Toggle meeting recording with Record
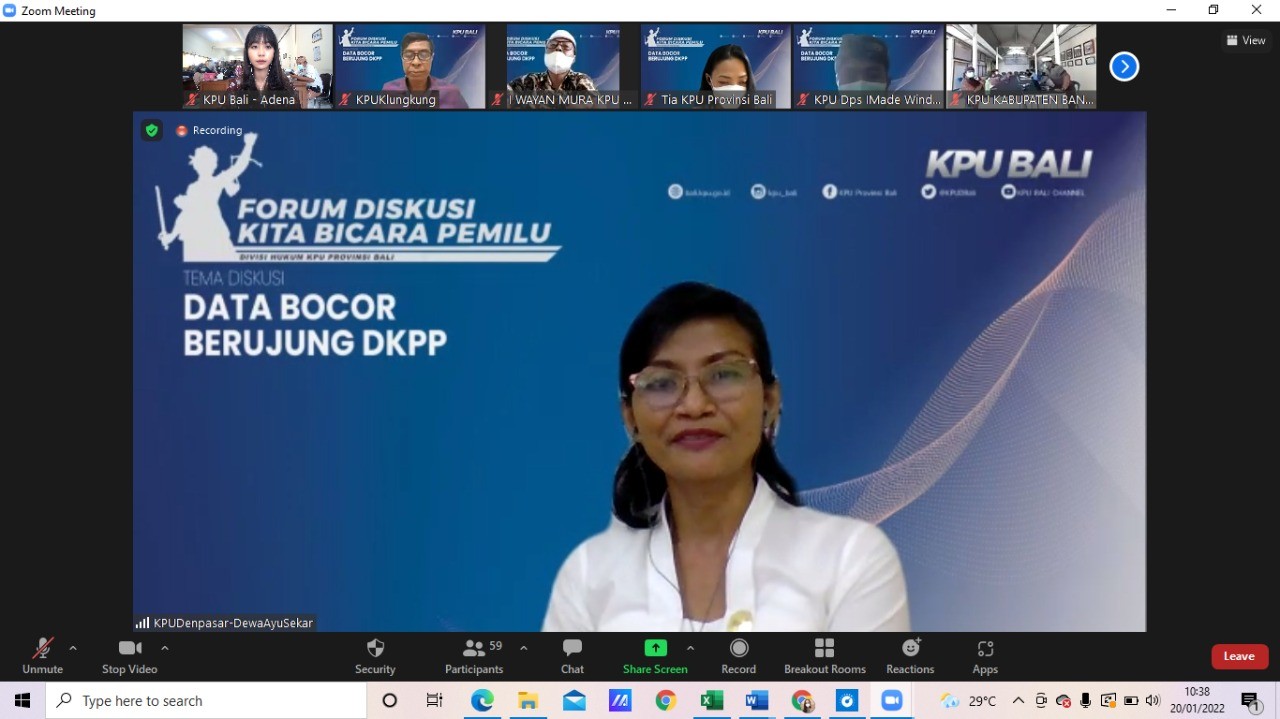The width and height of the screenshot is (1280, 719). click(738, 656)
